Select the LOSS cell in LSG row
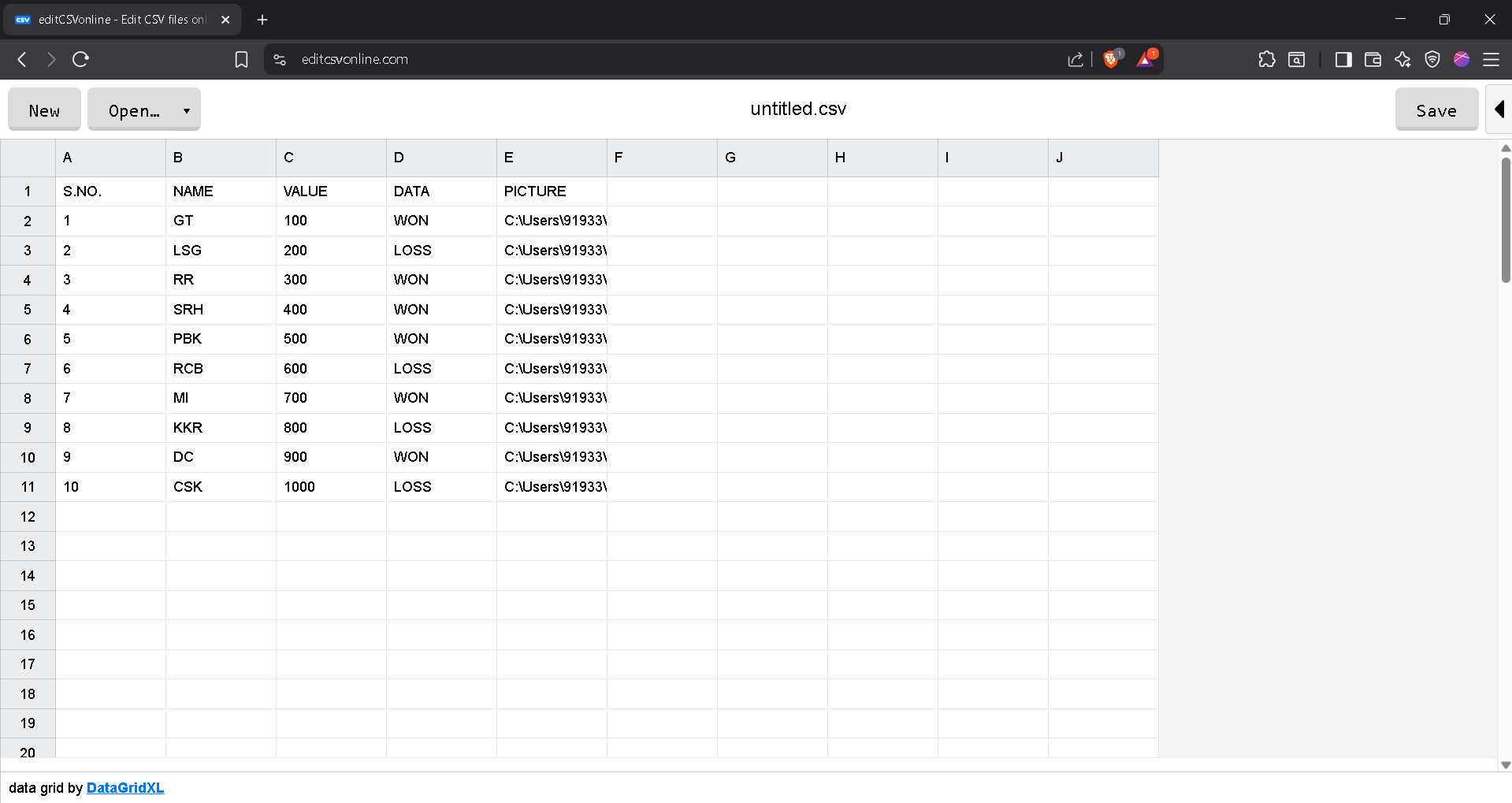The height and width of the screenshot is (803, 1512). (x=441, y=251)
